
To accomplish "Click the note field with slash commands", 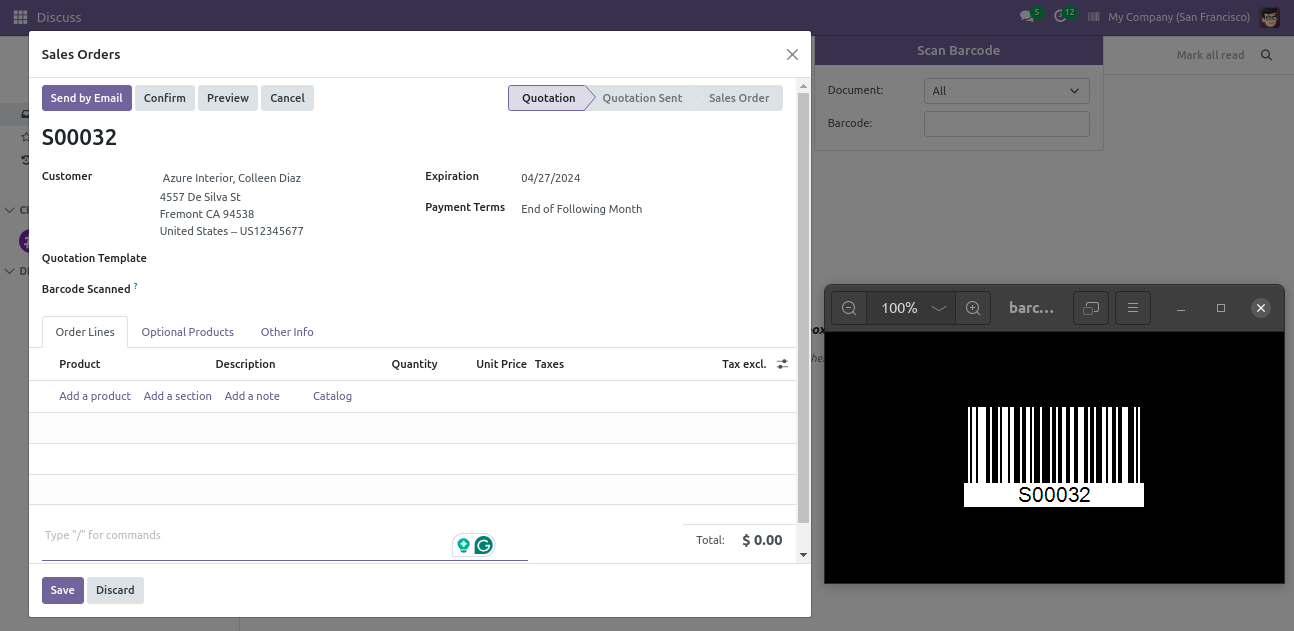I will 285,540.
